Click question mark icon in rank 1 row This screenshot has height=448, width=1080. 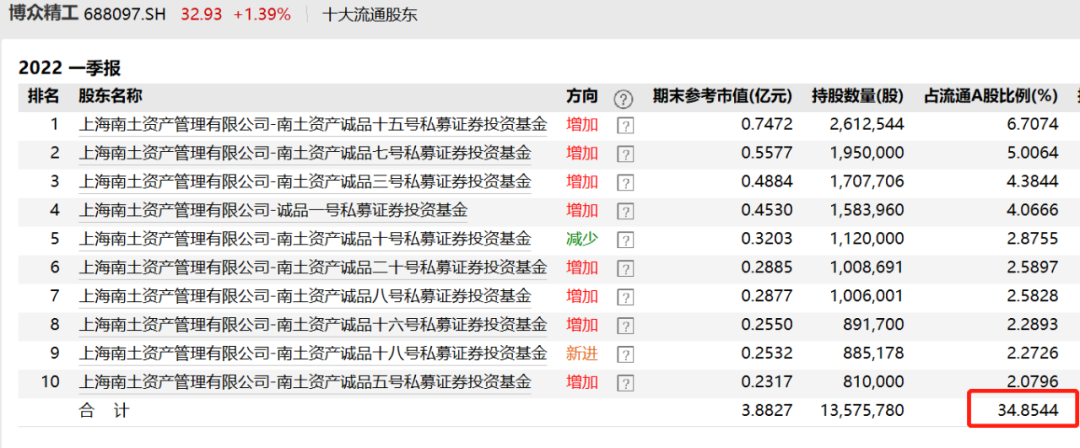pos(625,125)
